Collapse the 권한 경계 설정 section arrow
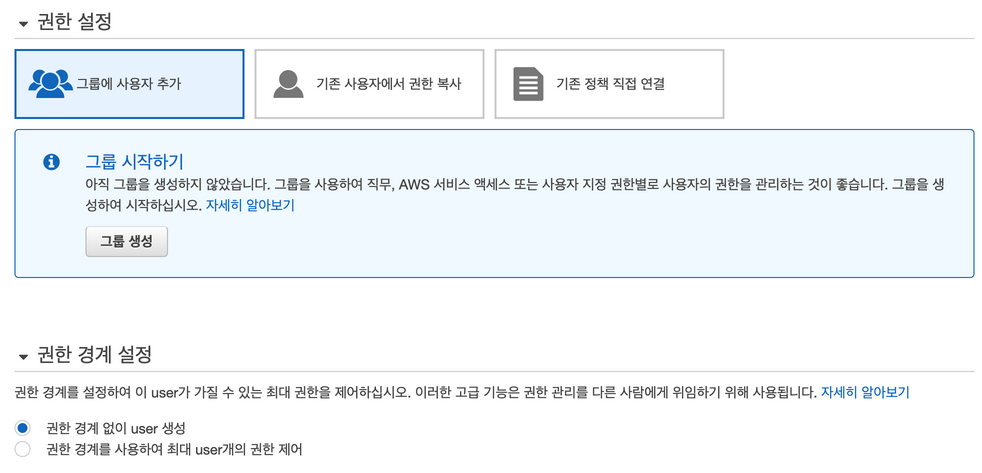This screenshot has width=982, height=473. coord(23,356)
